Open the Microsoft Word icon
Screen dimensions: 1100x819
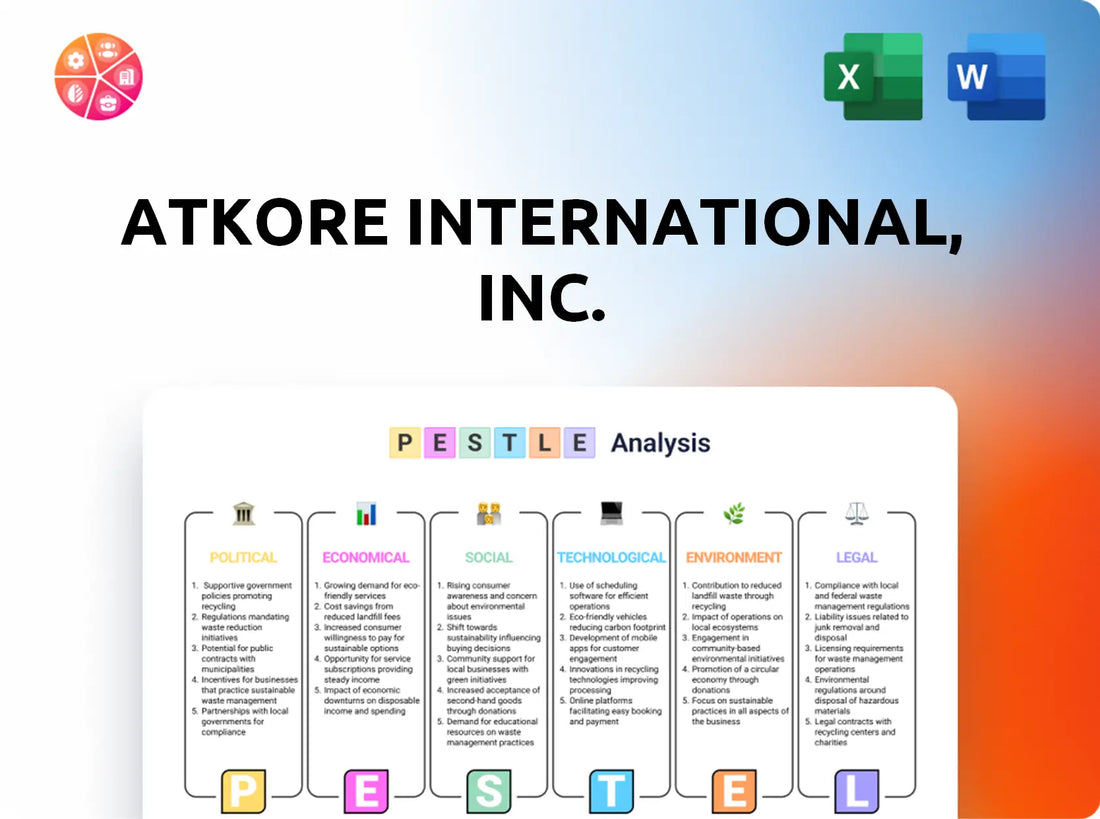click(996, 76)
